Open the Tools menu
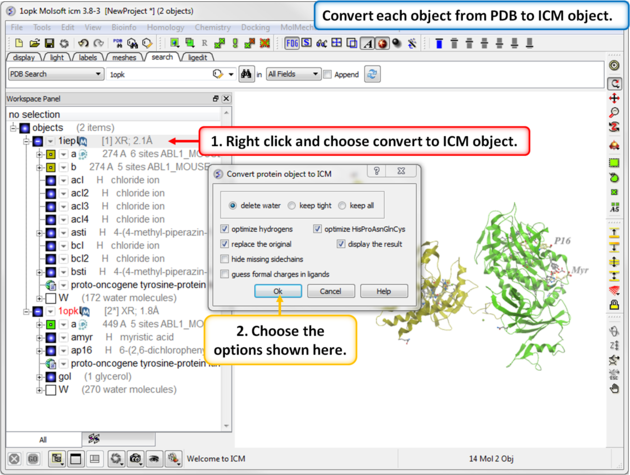This screenshot has height=475, width=630. (x=43, y=27)
